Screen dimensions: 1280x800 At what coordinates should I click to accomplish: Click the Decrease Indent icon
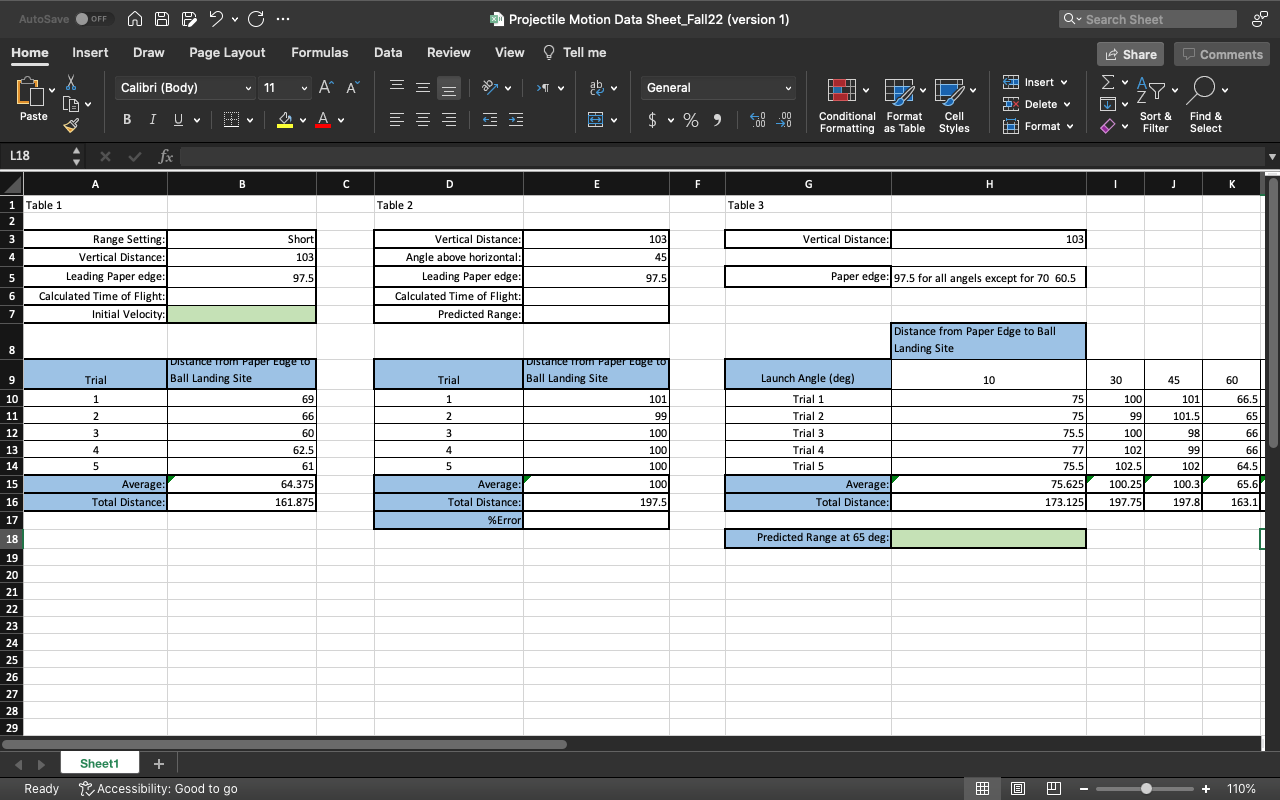click(x=490, y=120)
